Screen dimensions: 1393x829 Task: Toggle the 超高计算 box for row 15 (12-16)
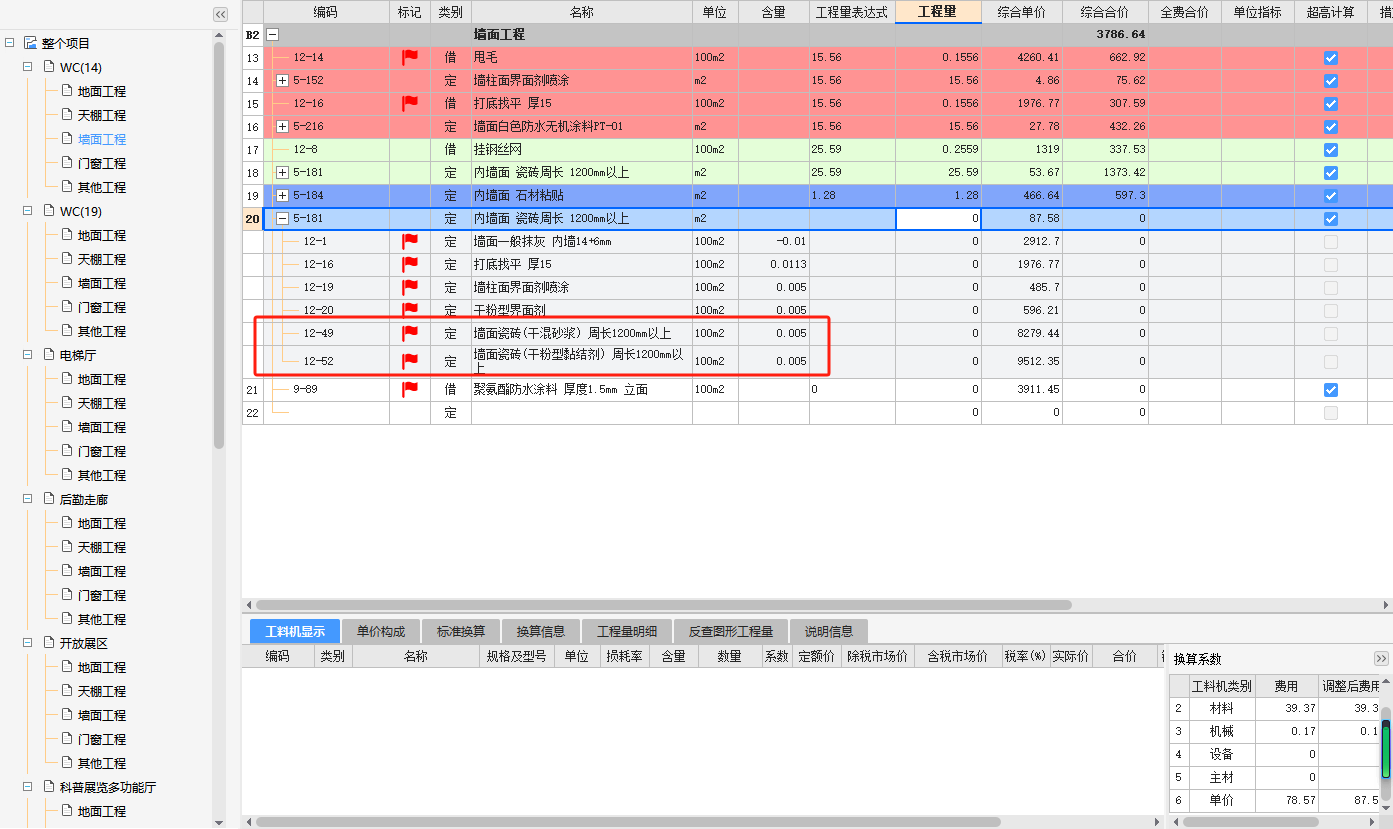[x=1330, y=104]
